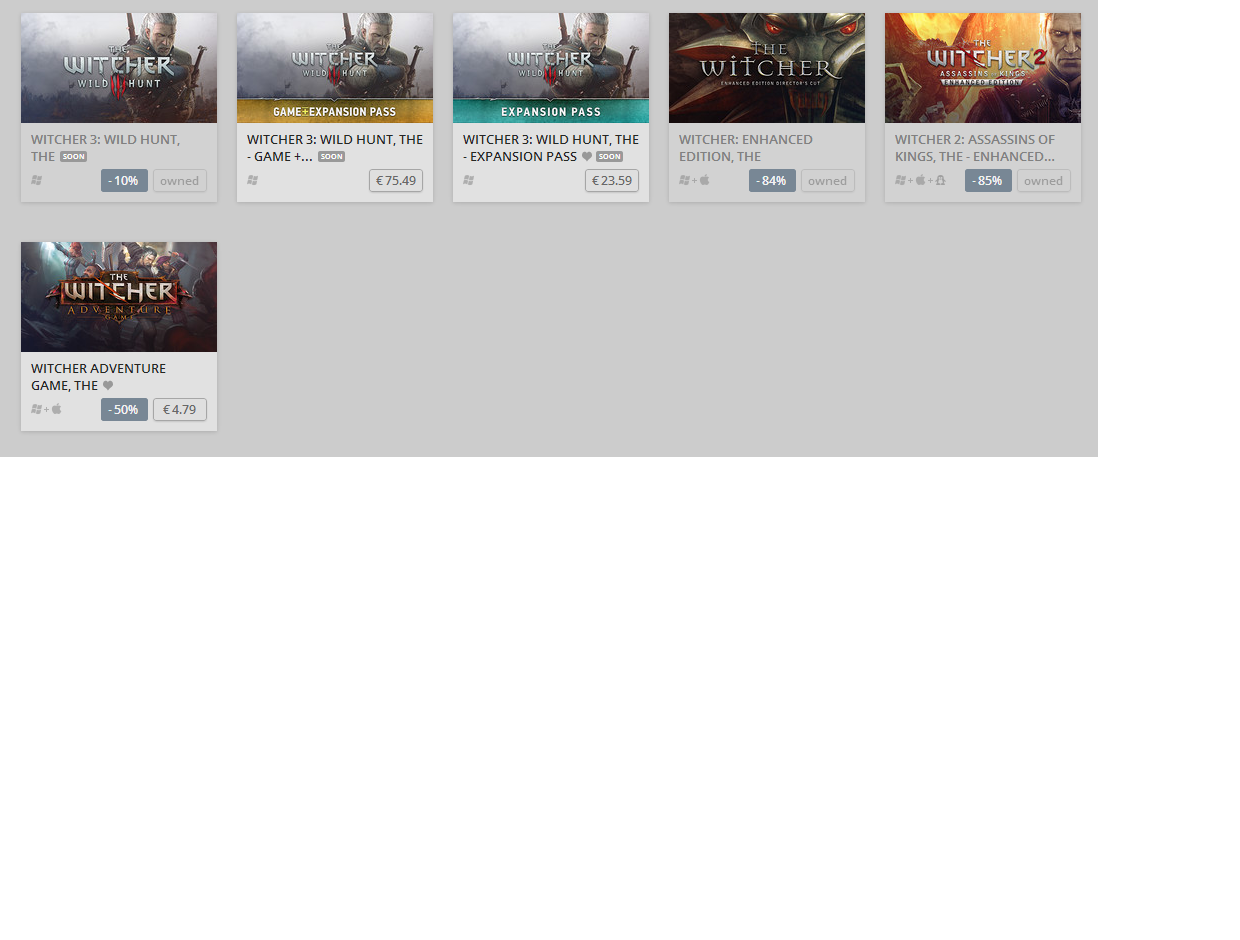This screenshot has height=940, width=1240.
Task: Click Apple icon on Witcher 2 card
Action: [920, 180]
